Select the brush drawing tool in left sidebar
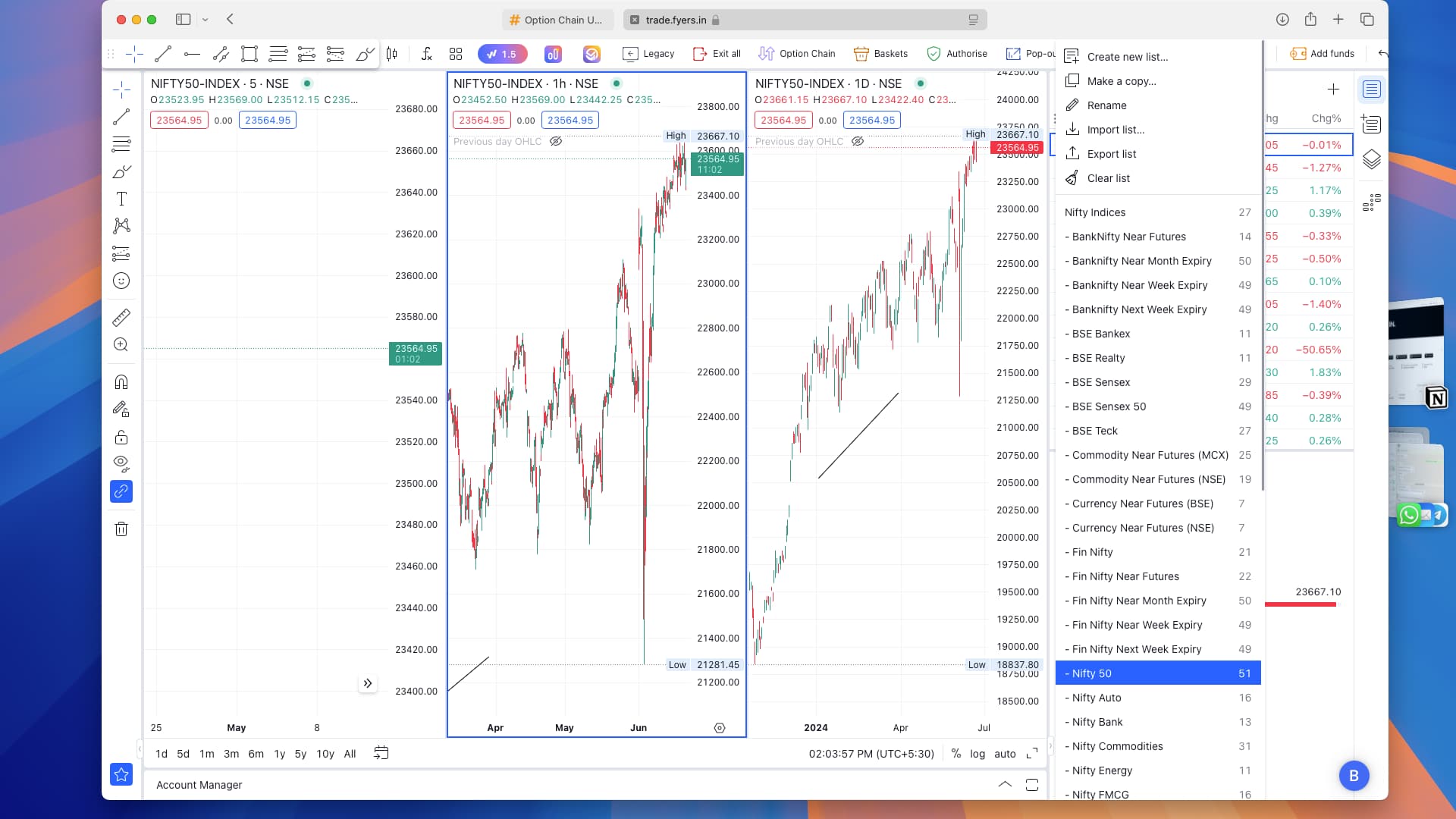 coord(121,172)
